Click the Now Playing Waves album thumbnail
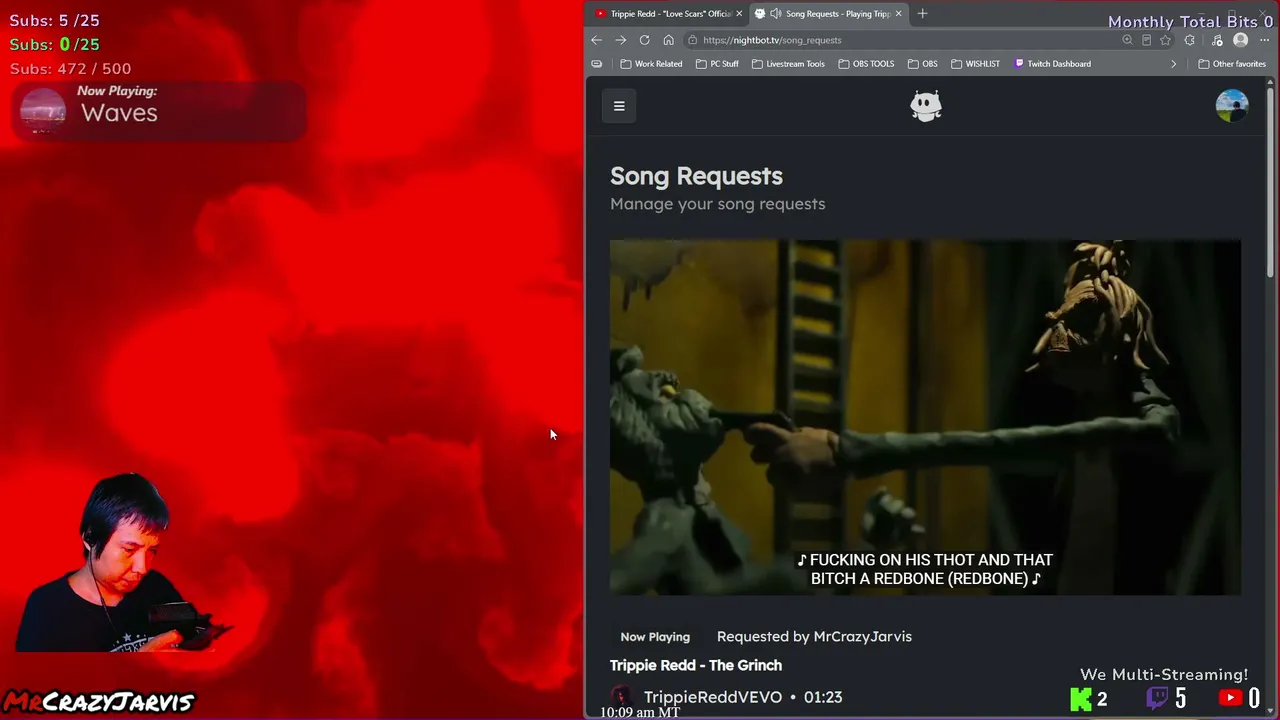The image size is (1280, 720). (43, 110)
